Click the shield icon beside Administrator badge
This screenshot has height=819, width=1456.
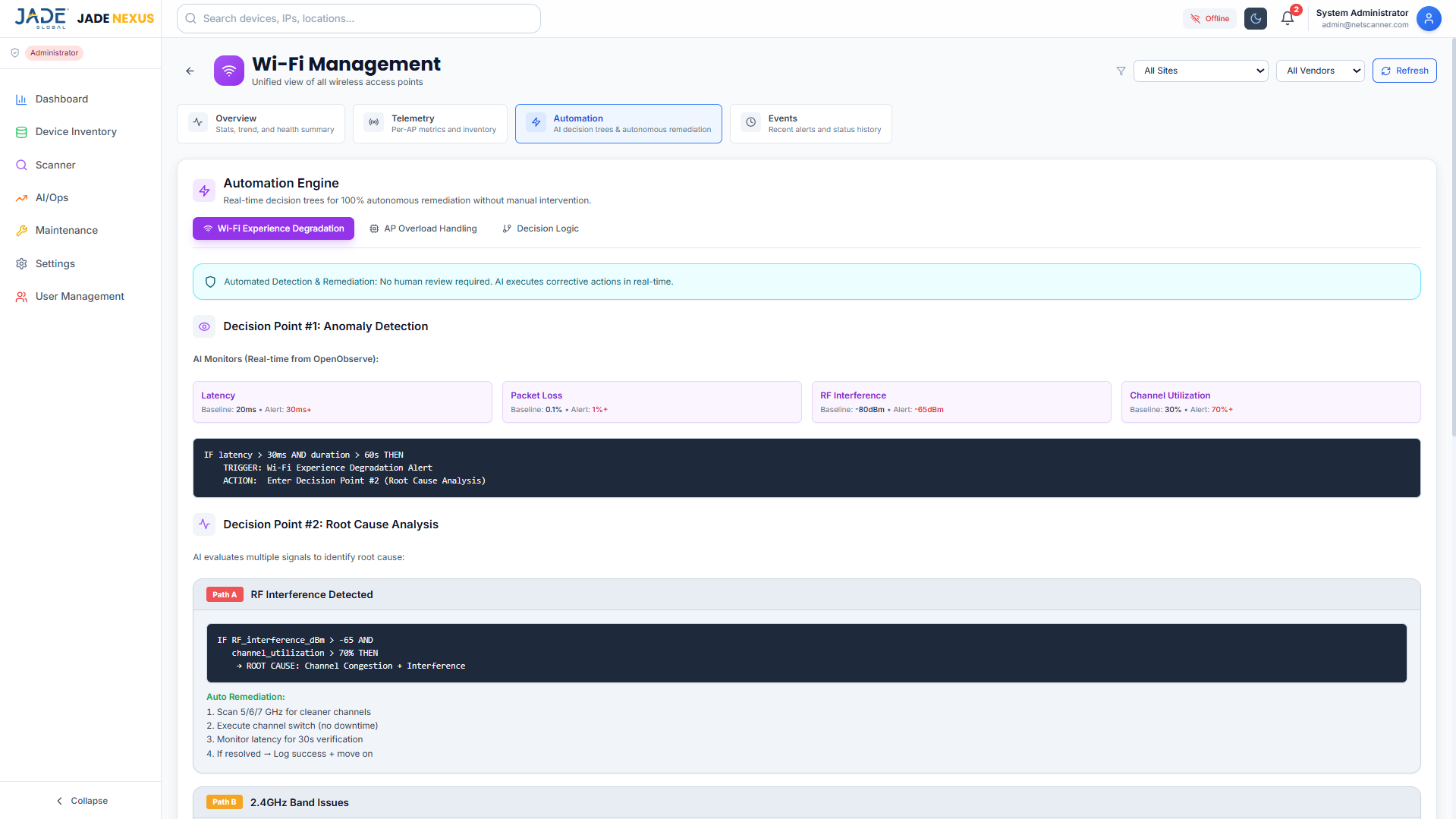(x=14, y=53)
